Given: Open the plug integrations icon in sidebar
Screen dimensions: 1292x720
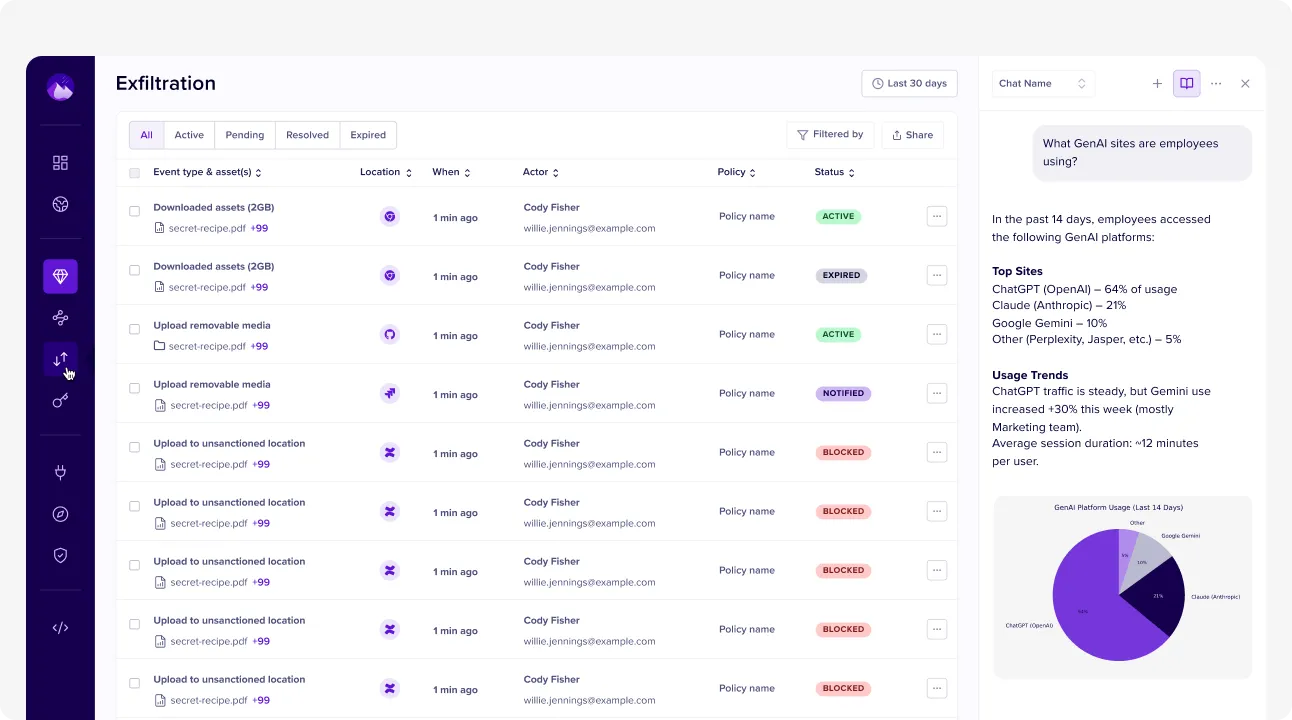Looking at the screenshot, I should [x=60, y=471].
